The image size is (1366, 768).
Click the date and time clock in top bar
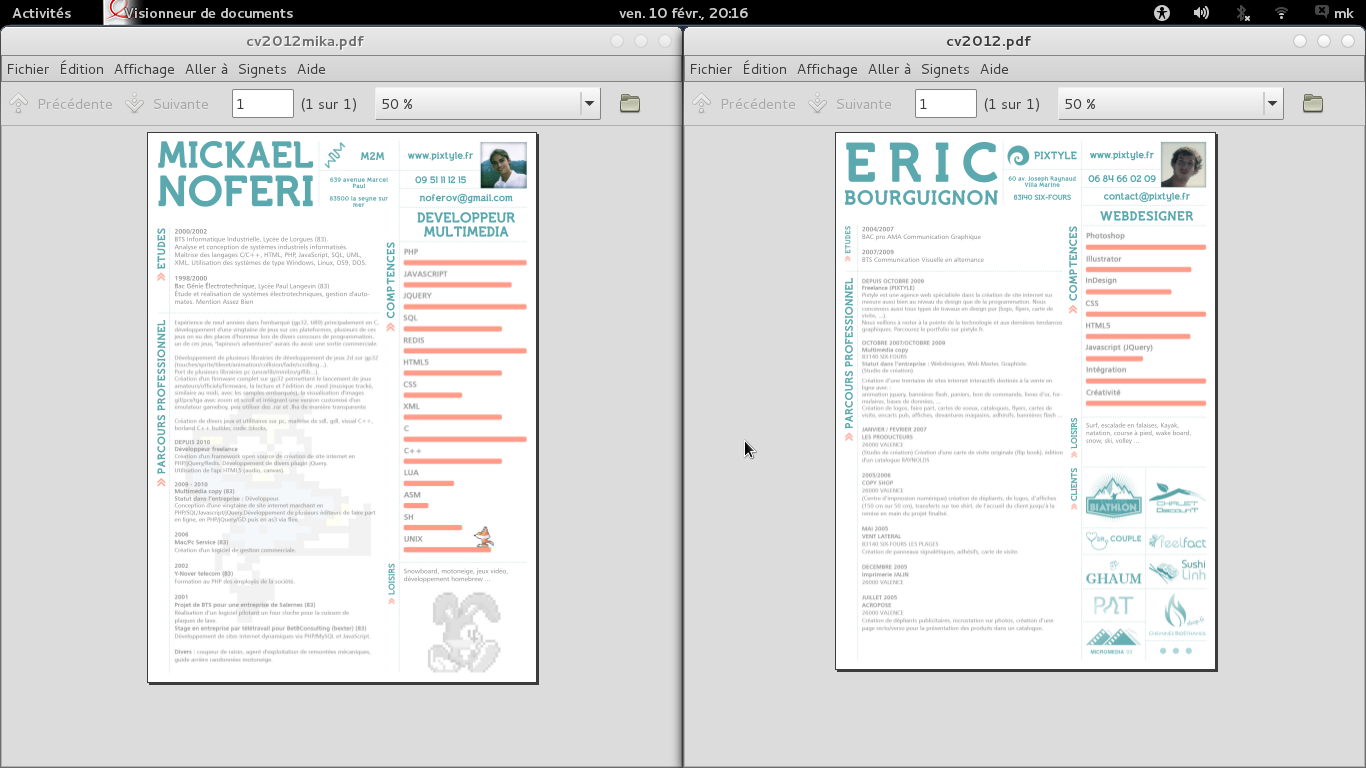683,13
